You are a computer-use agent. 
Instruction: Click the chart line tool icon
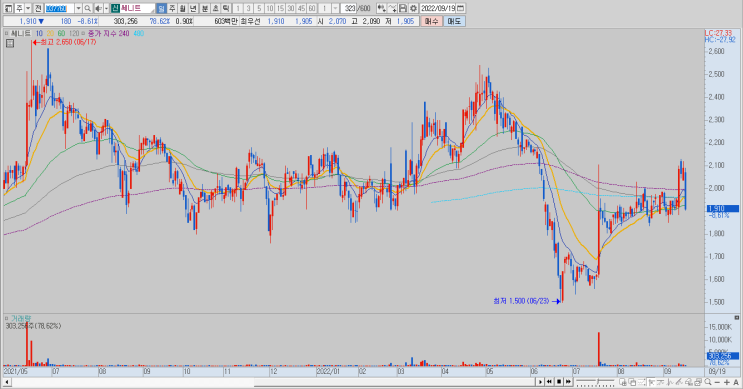(x=392, y=9)
